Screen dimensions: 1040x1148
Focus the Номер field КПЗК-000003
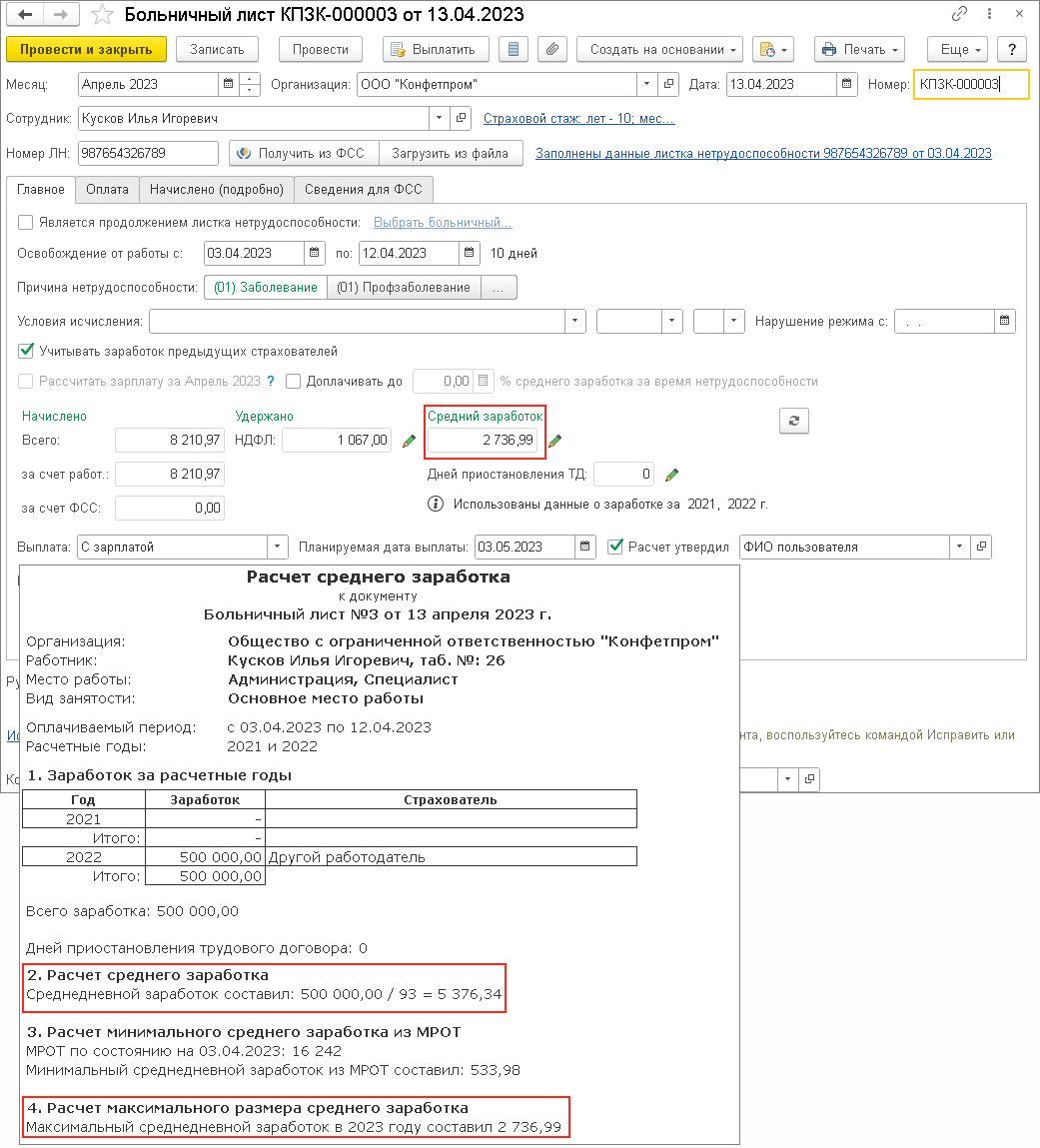(x=970, y=84)
